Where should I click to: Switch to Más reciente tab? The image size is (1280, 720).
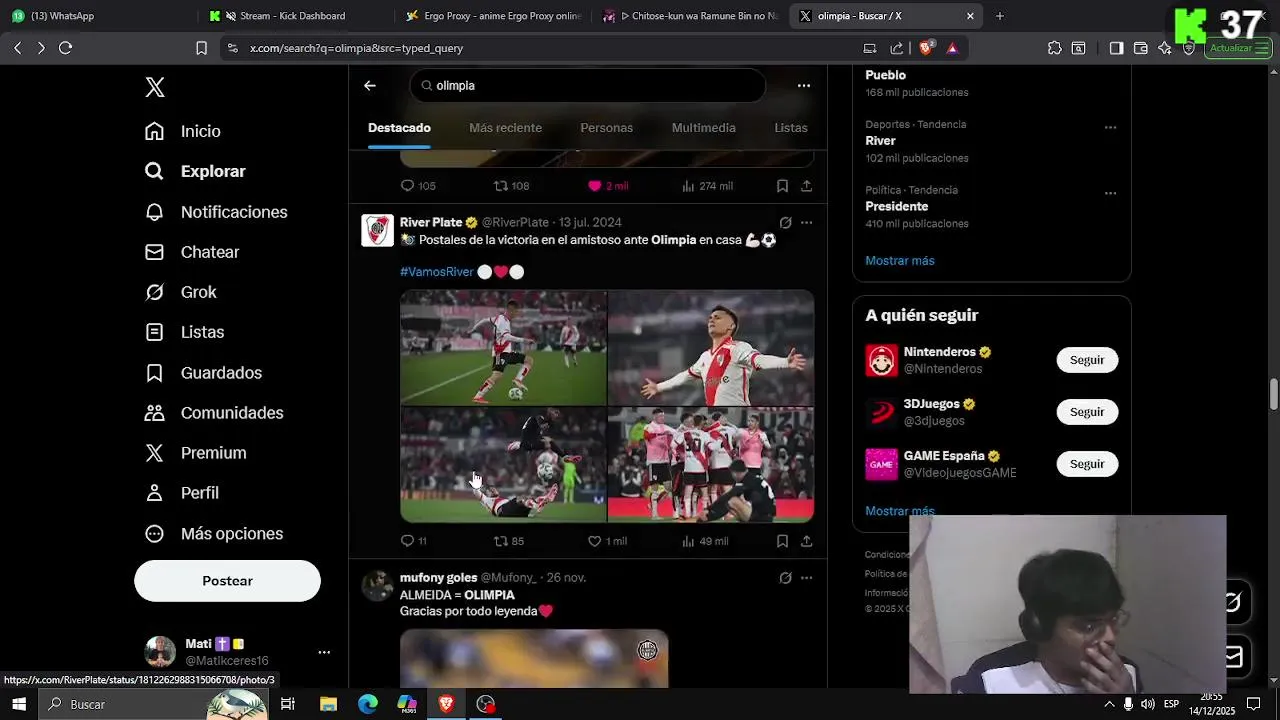point(505,128)
